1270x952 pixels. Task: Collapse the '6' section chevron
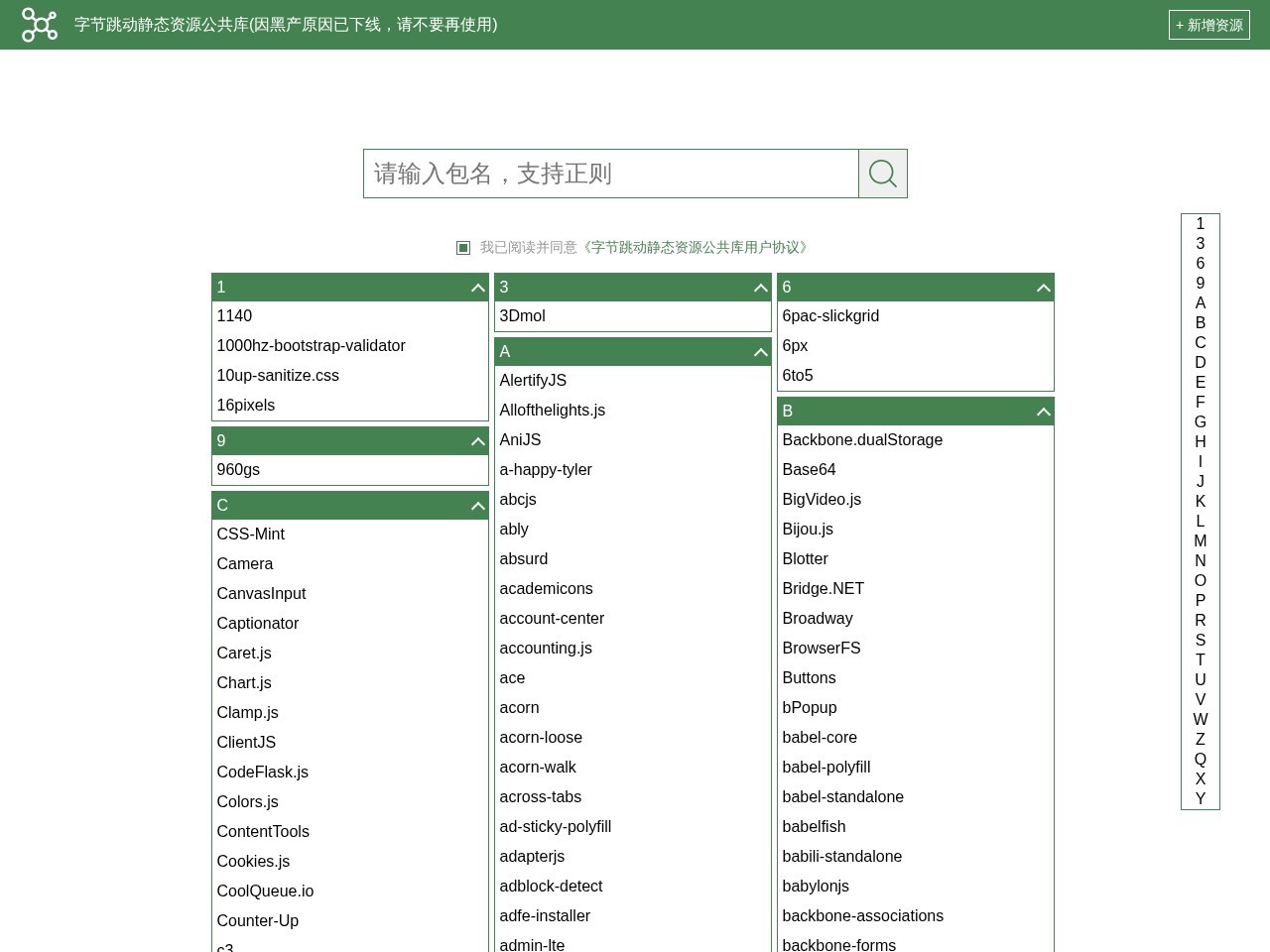point(1043,288)
